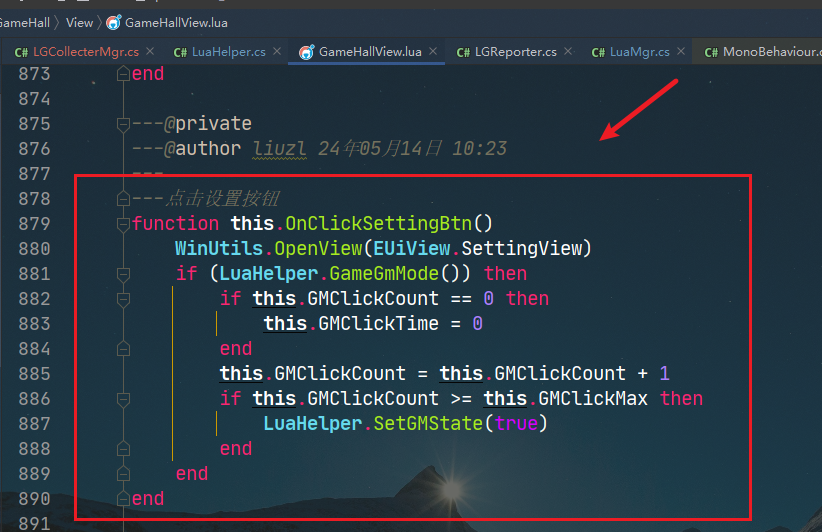Fold the if-block starting on line 886
This screenshot has width=822, height=532.
123,398
